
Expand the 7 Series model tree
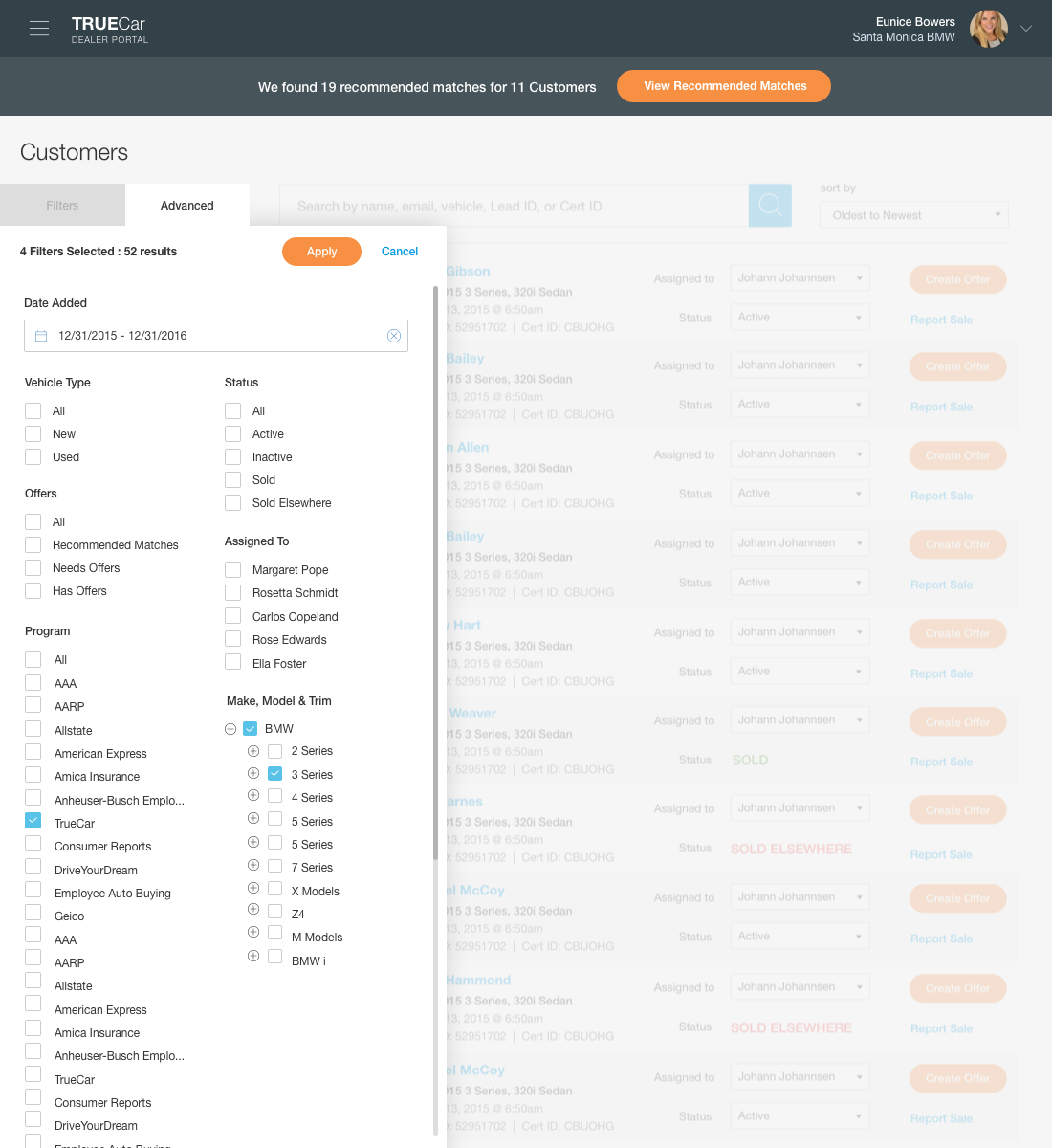coord(252,864)
